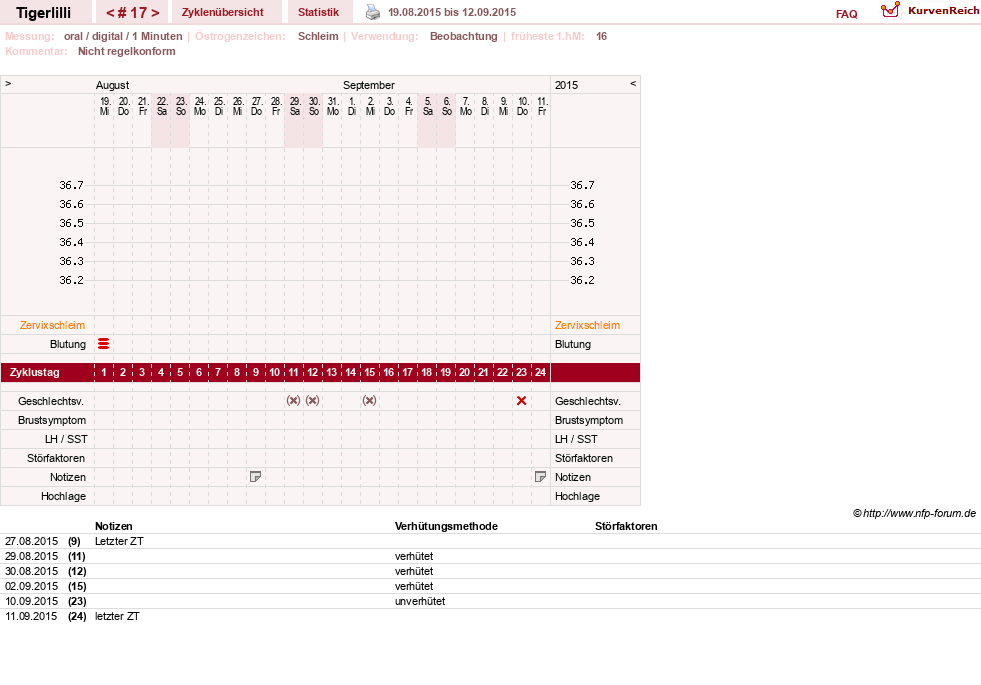The height and width of the screenshot is (685, 981).
Task: Collapse chart with right '<' arrow
Action: [x=633, y=83]
